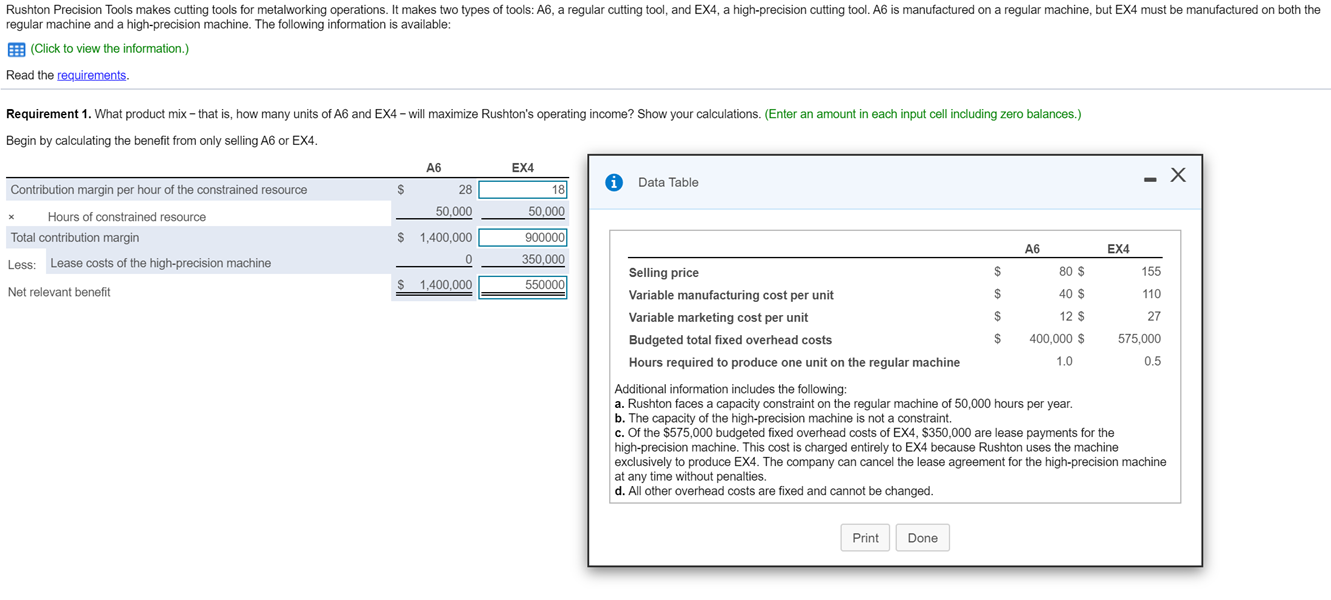The width and height of the screenshot is (1331, 600).
Task: Click A6 net relevant benefit 1,400,000
Action: tap(446, 285)
